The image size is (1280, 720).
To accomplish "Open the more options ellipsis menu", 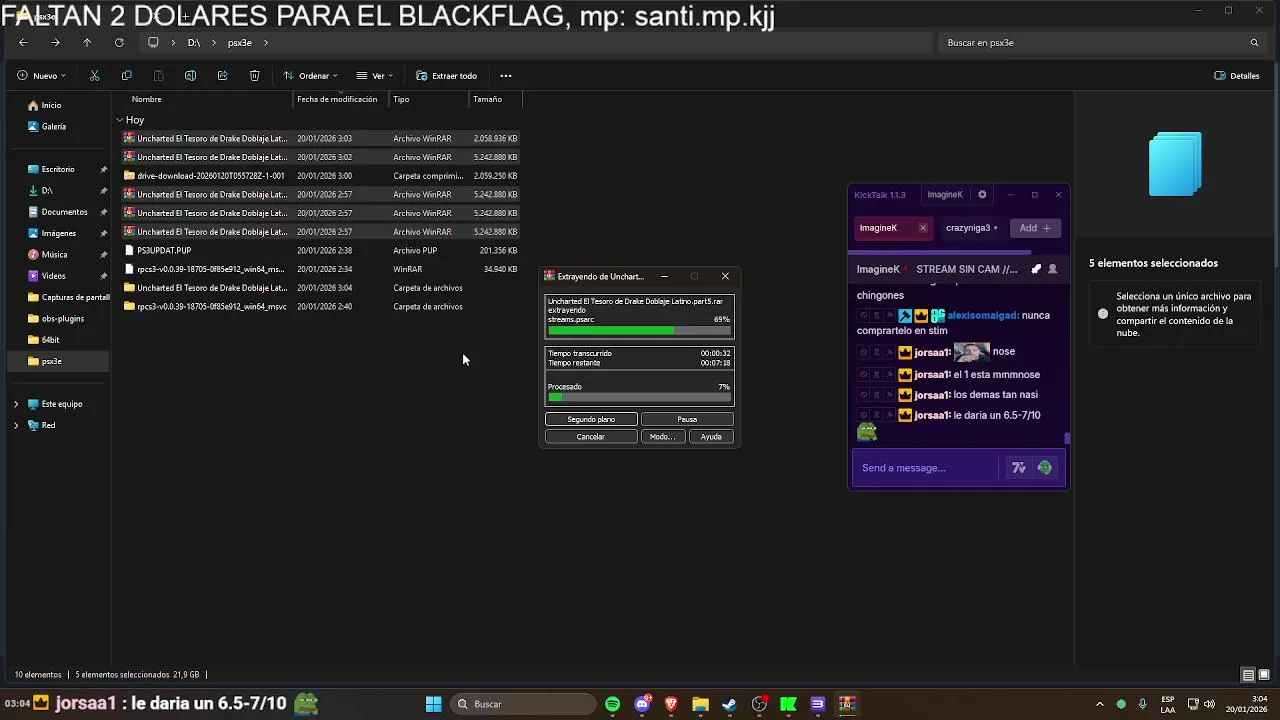I will [x=506, y=76].
